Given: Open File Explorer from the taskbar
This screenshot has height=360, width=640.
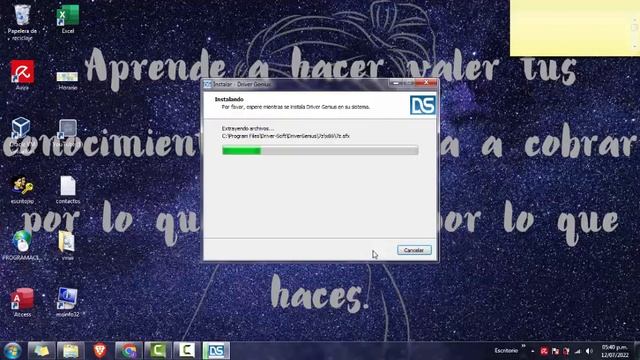Looking at the screenshot, I should [x=71, y=351].
